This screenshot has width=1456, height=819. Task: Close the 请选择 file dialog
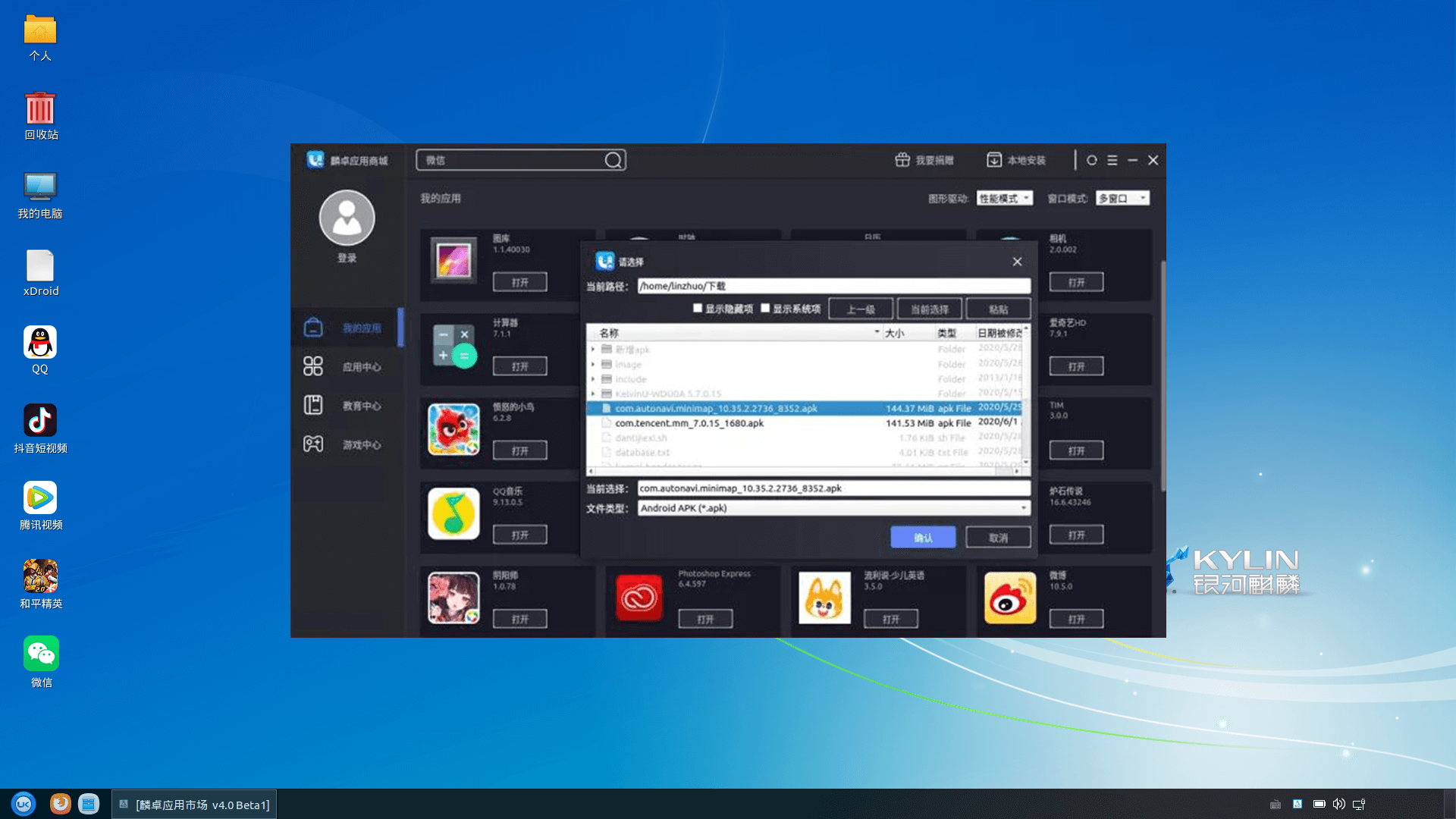[1017, 262]
